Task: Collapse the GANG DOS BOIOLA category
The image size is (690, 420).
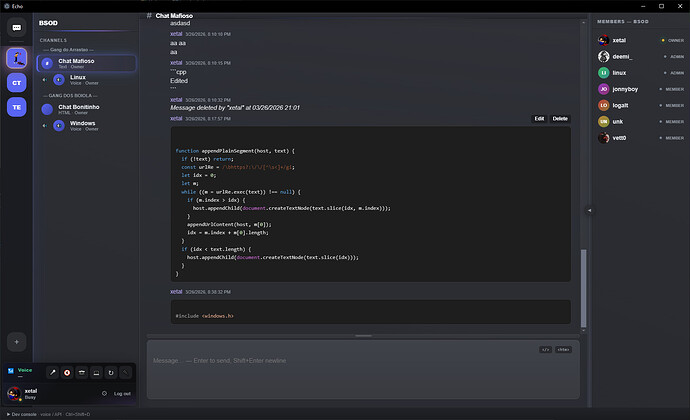Action: 70,96
